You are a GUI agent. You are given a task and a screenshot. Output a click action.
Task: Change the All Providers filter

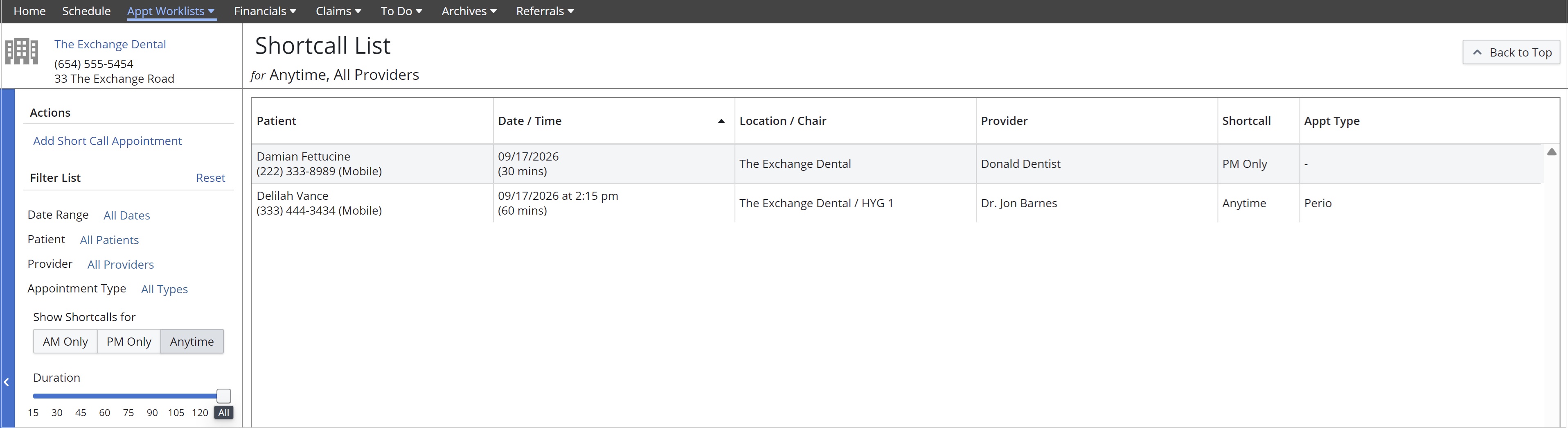(x=121, y=265)
